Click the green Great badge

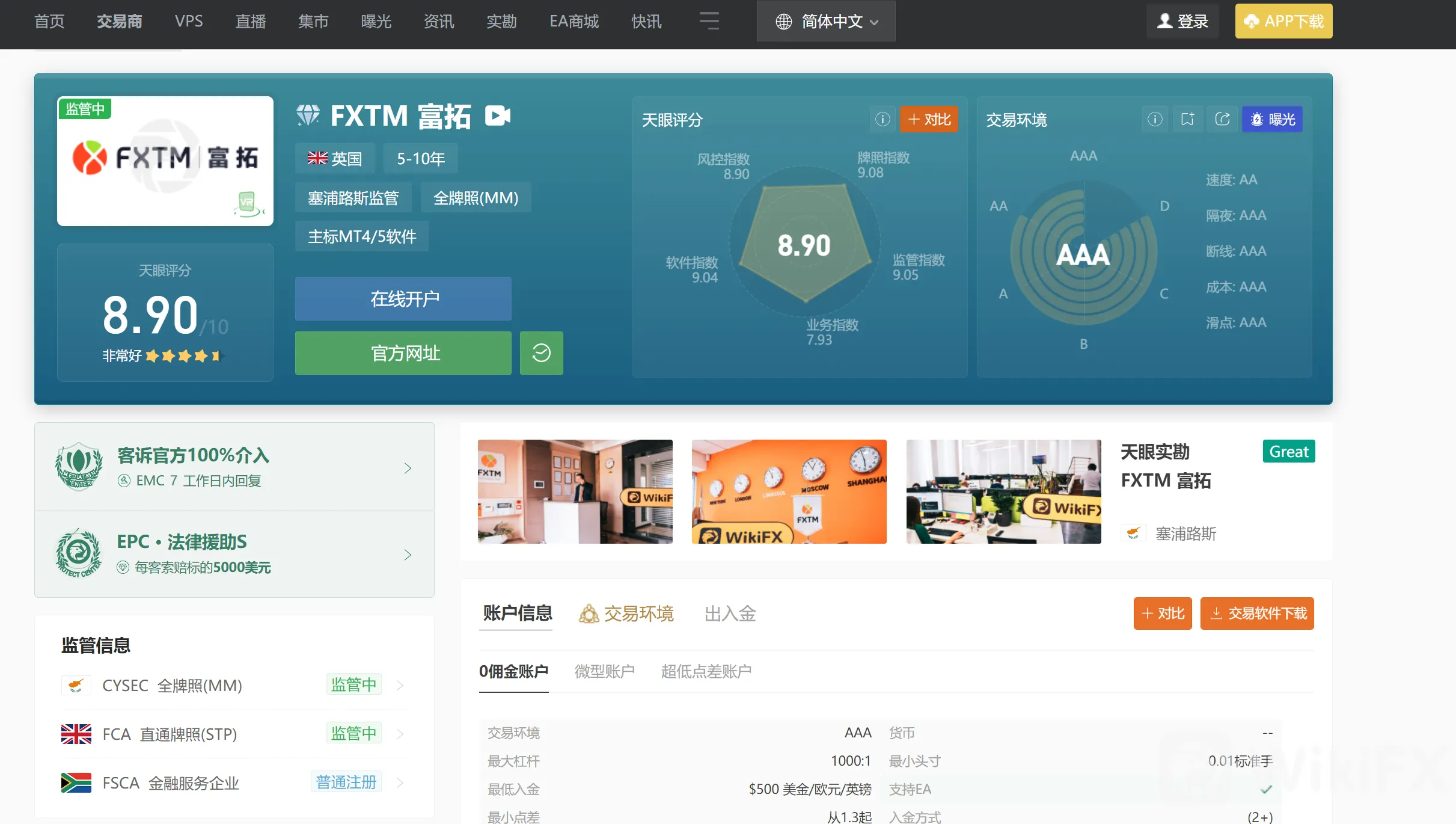1289,451
